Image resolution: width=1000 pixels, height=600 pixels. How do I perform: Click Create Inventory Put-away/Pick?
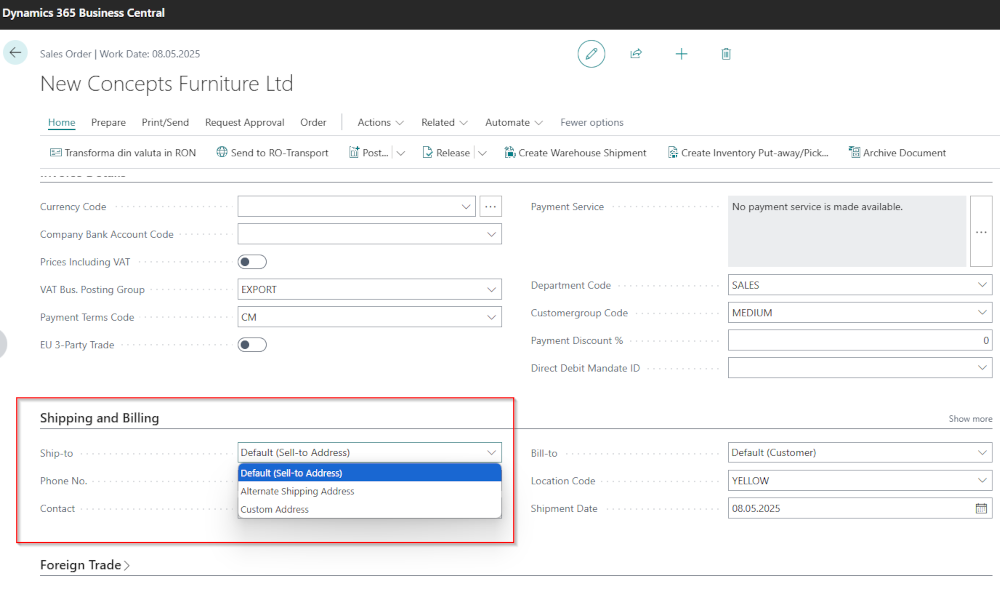748,152
